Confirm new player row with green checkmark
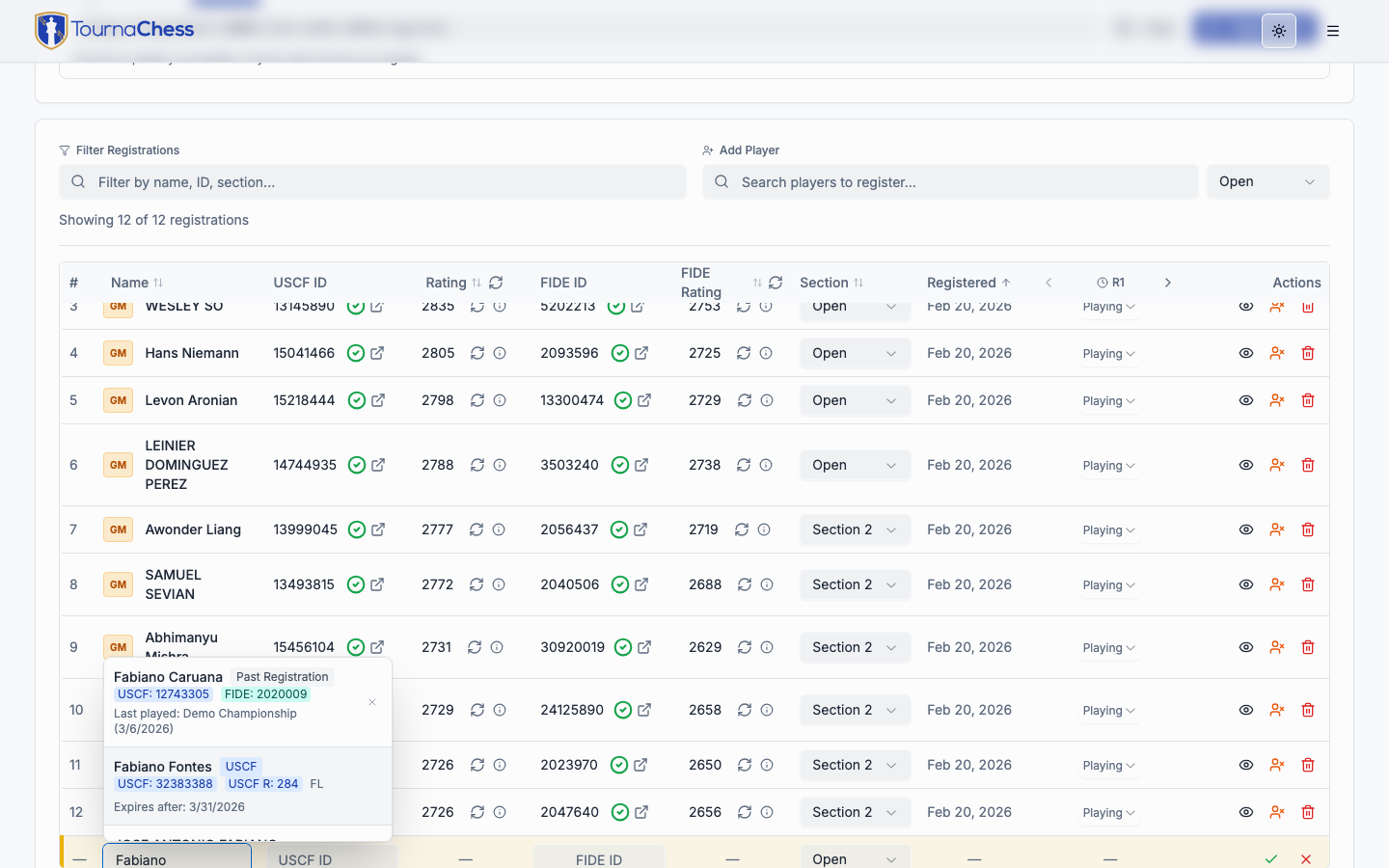 click(1271, 859)
